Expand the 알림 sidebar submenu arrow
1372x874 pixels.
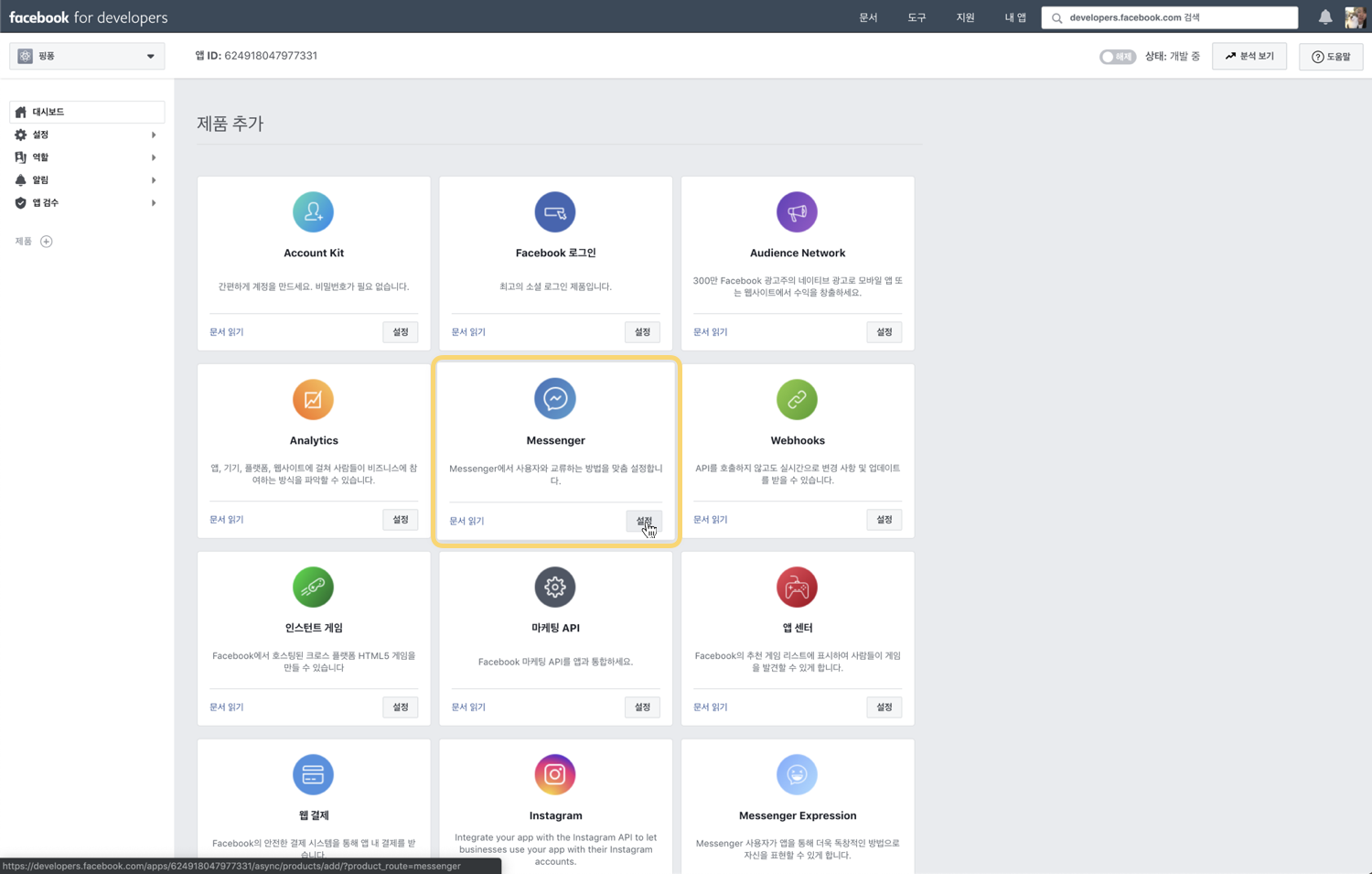[154, 180]
